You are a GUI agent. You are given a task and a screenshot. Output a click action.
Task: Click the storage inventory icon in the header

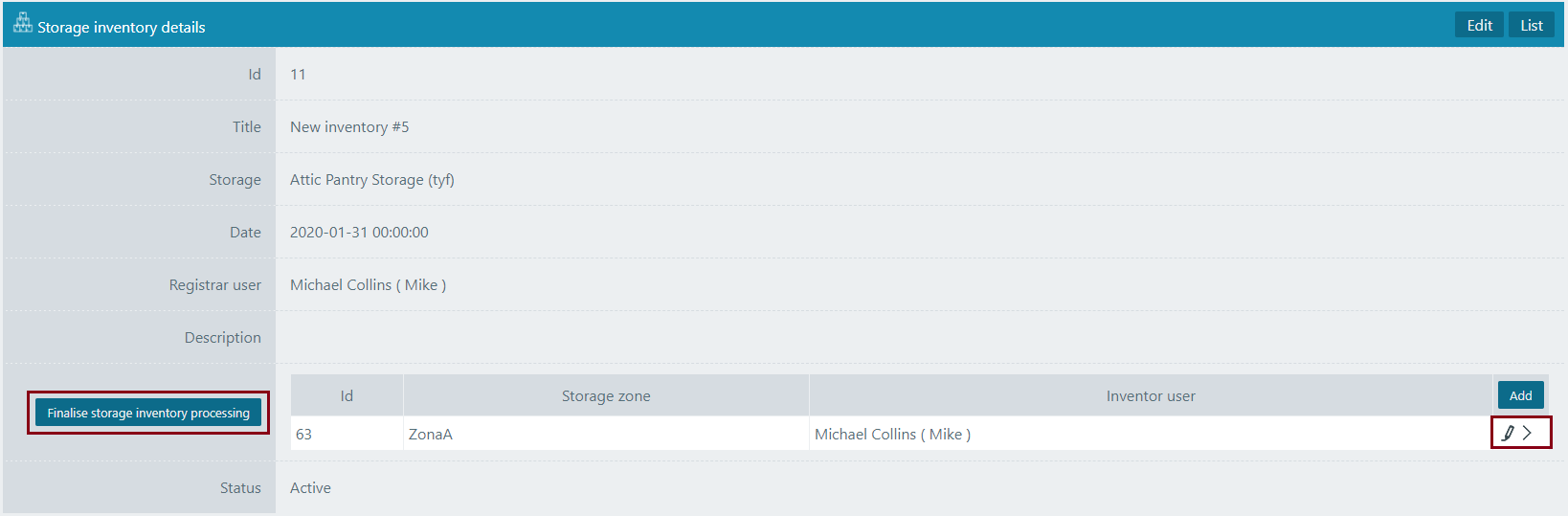22,24
